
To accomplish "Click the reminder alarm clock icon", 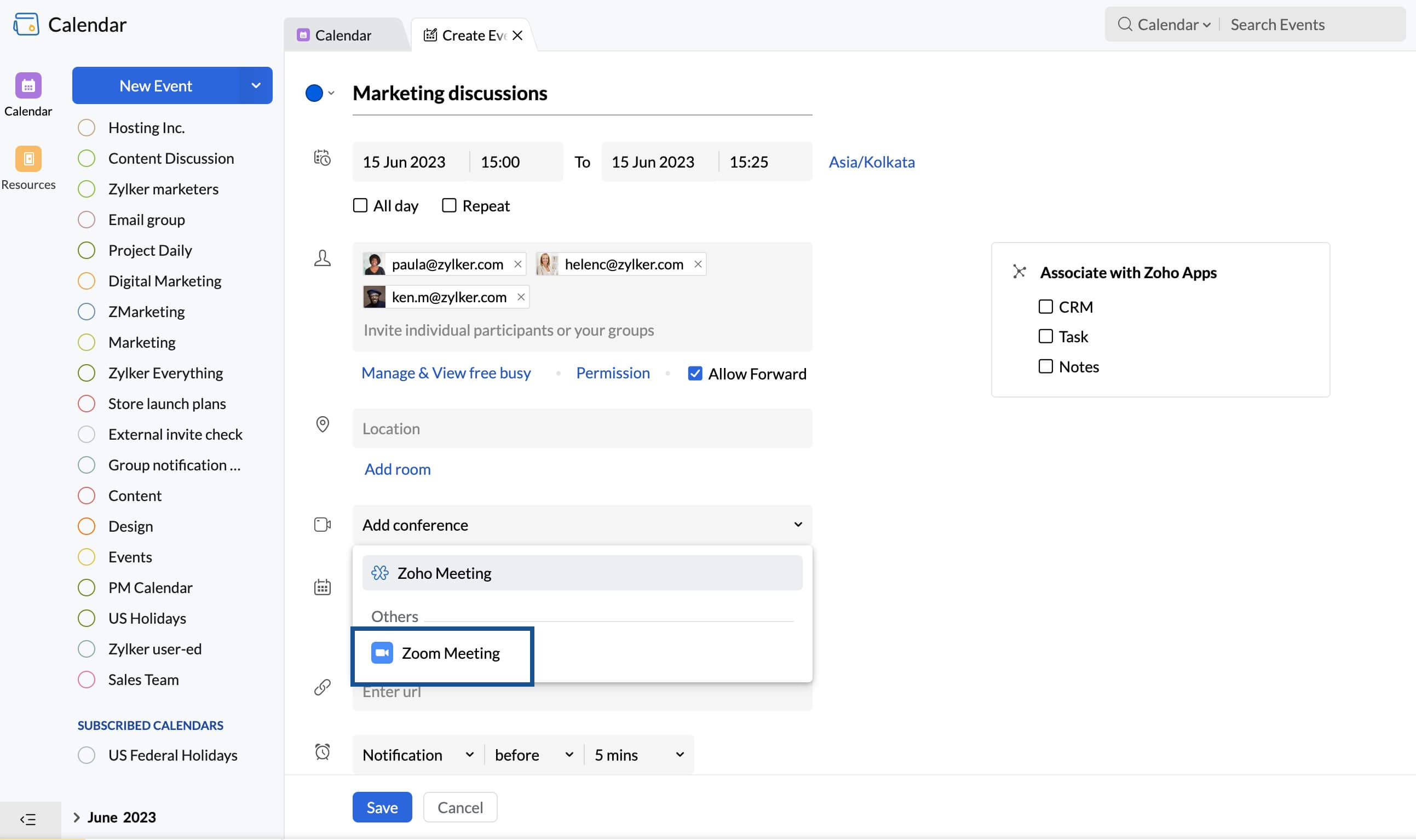I will (x=322, y=752).
